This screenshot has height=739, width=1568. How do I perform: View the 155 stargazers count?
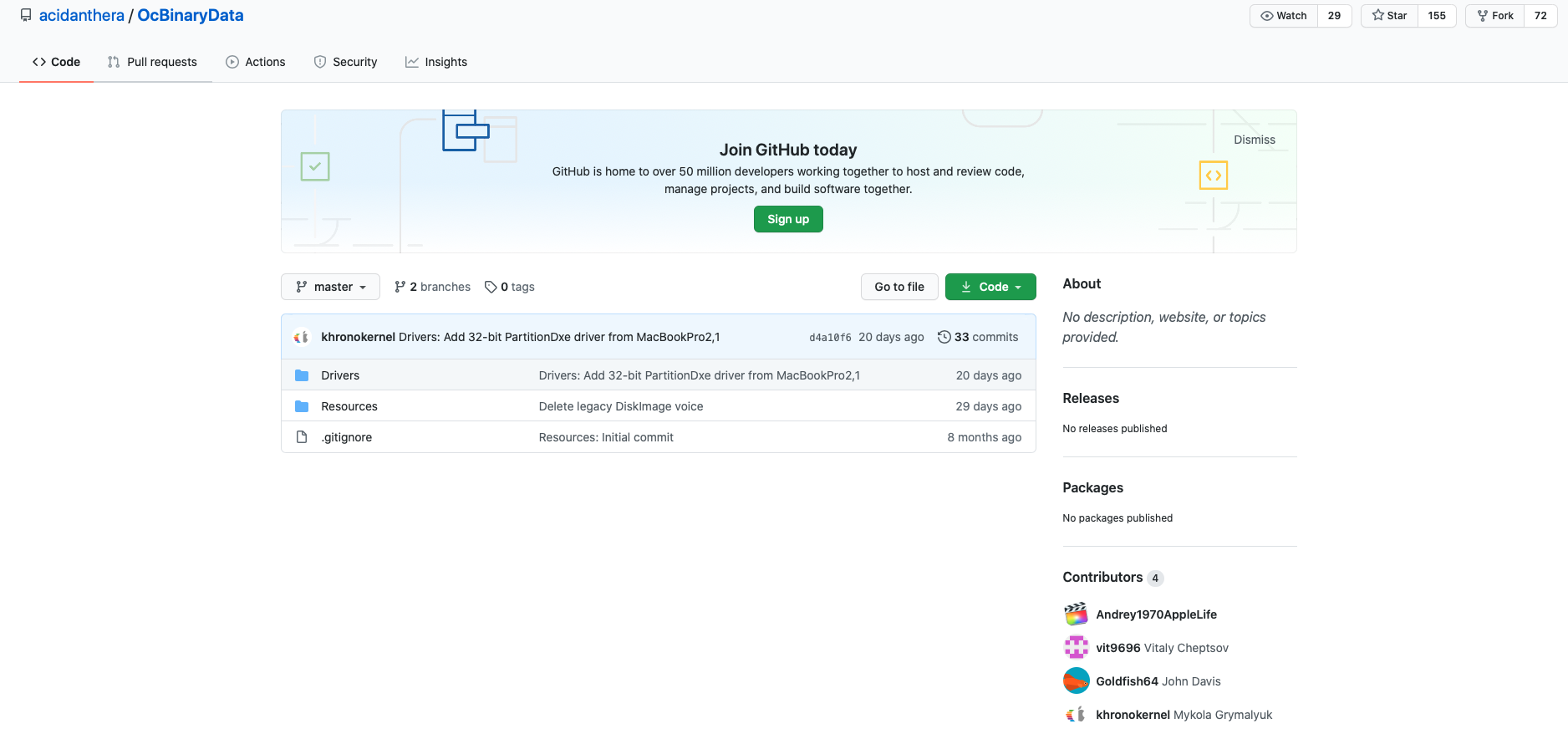[1437, 16]
